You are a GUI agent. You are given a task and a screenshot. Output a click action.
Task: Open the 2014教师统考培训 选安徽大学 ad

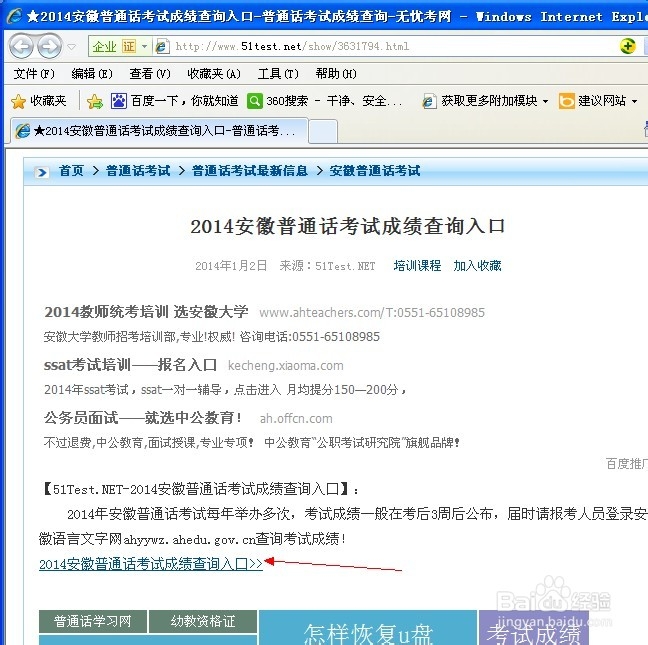point(146,312)
